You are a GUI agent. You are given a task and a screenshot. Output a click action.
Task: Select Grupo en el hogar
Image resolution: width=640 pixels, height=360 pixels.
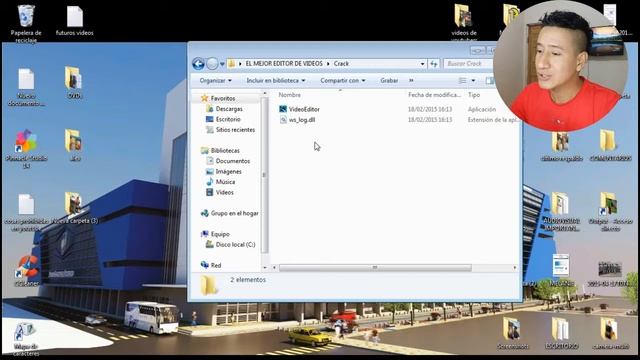click(234, 213)
